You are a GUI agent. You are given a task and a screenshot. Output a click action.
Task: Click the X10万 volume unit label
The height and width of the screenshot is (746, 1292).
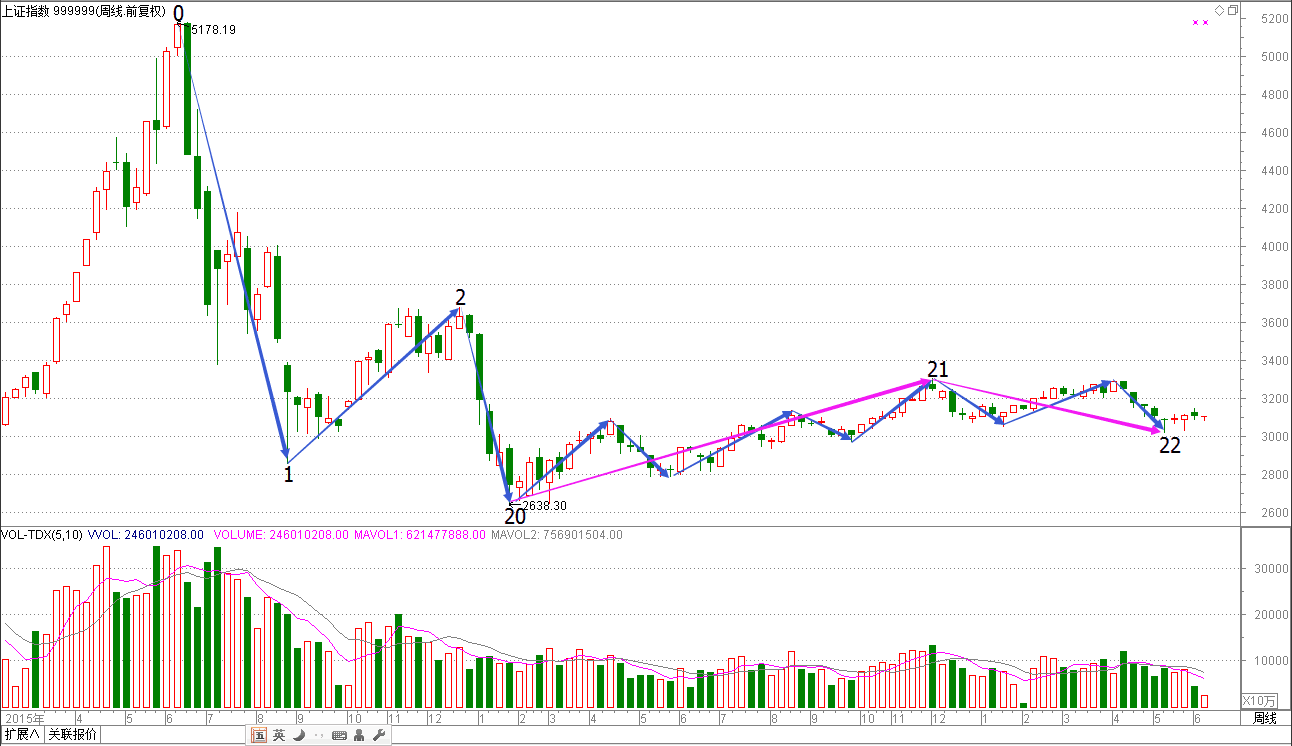pos(1259,700)
